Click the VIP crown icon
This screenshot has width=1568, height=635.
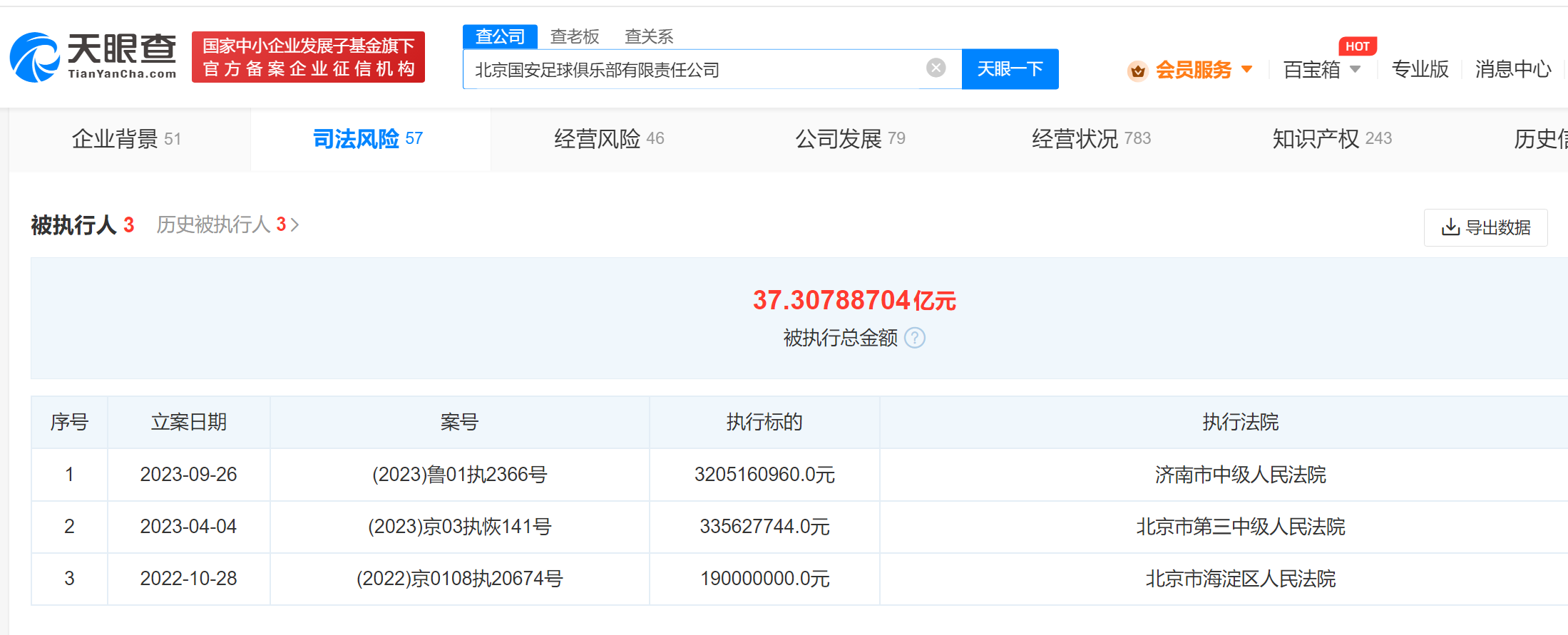(x=1137, y=71)
